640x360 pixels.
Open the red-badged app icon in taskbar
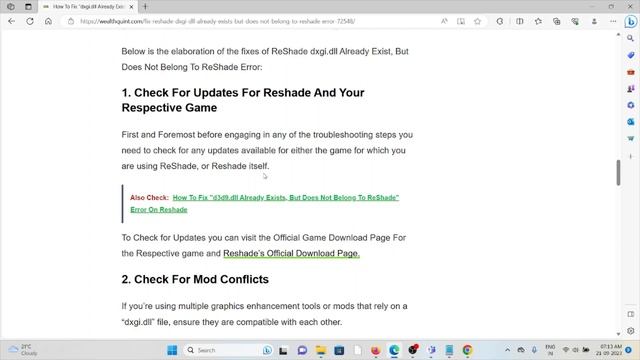(413, 350)
